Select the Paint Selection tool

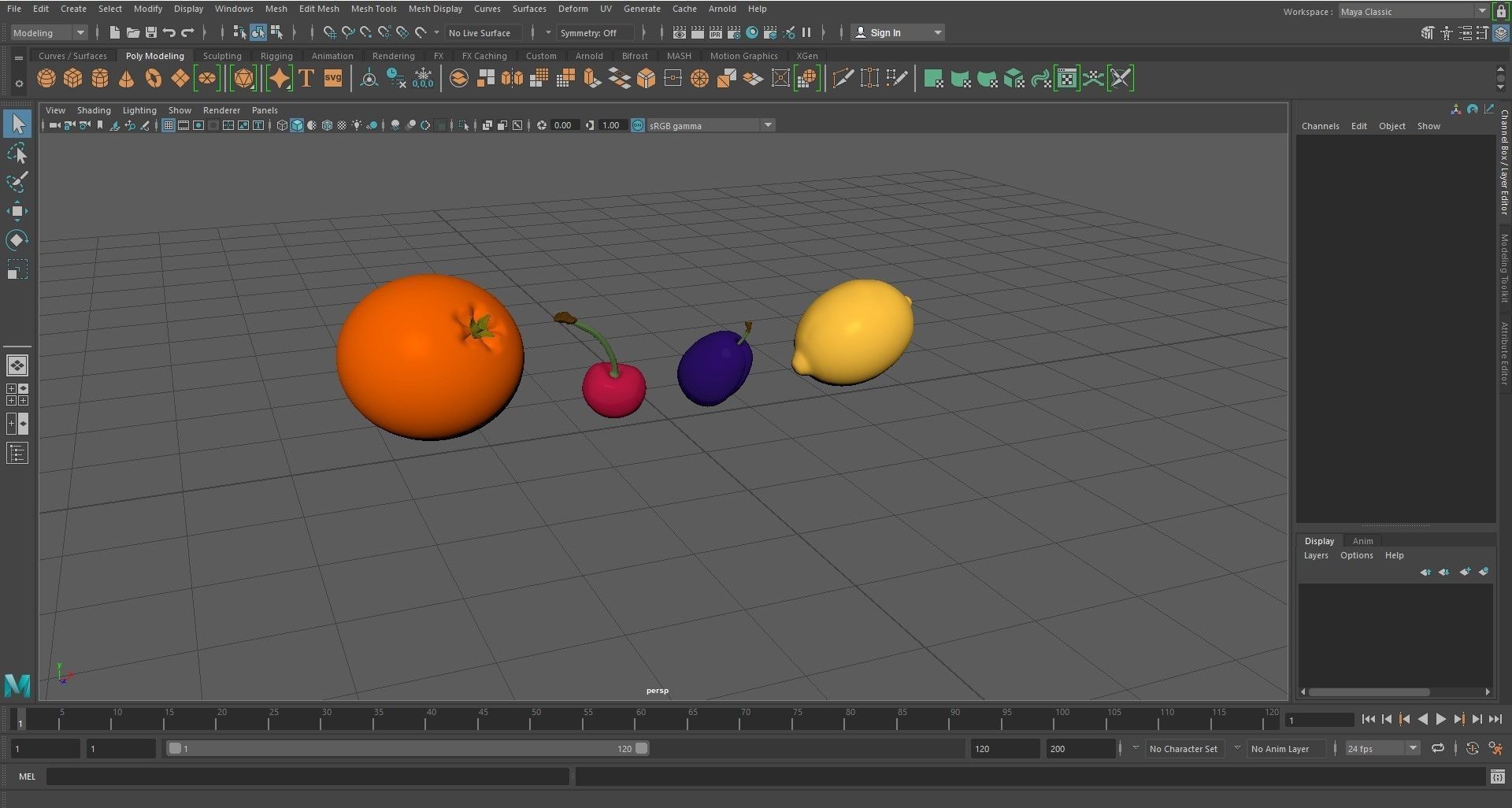coord(17,182)
